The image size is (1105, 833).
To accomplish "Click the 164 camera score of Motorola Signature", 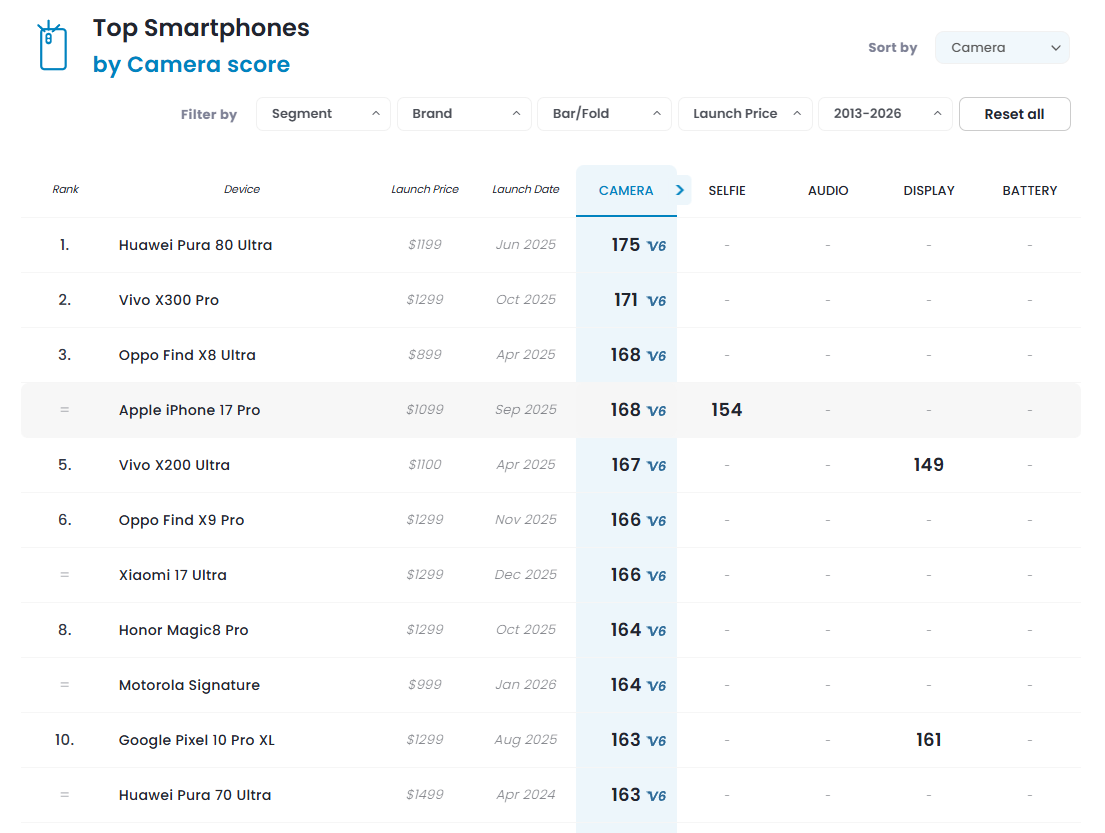I will point(626,684).
